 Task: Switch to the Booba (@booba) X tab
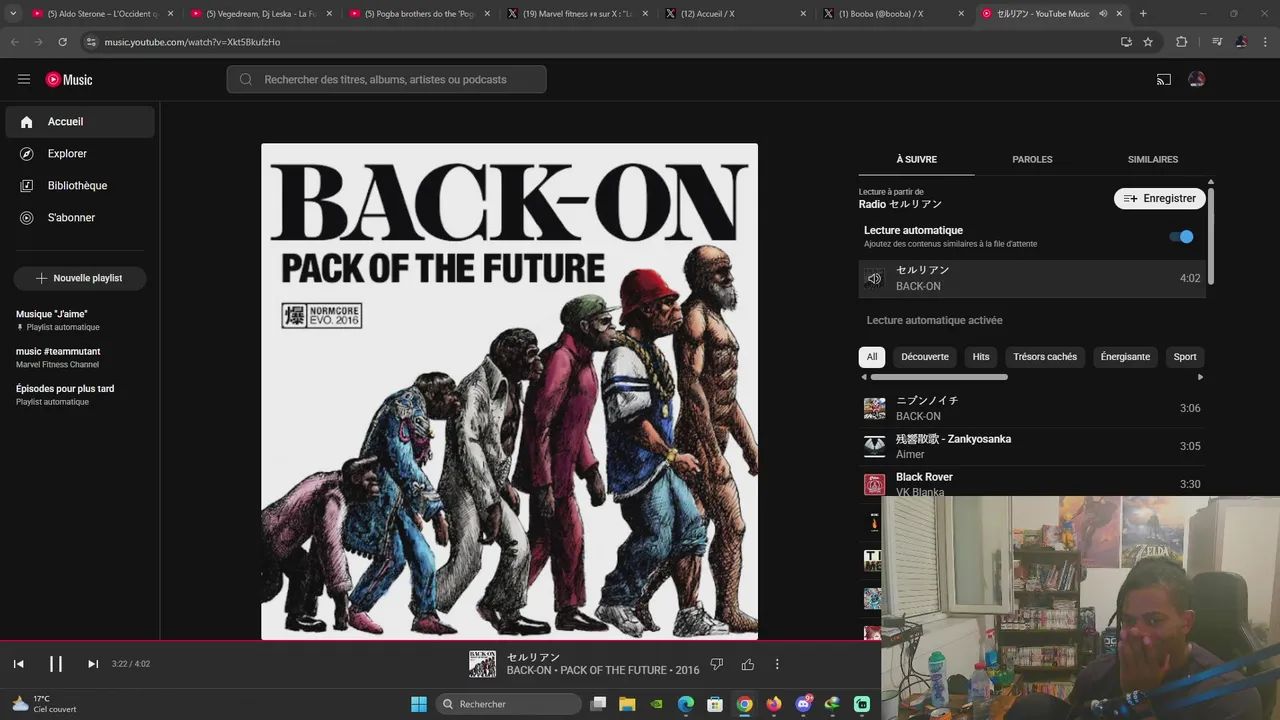point(894,14)
